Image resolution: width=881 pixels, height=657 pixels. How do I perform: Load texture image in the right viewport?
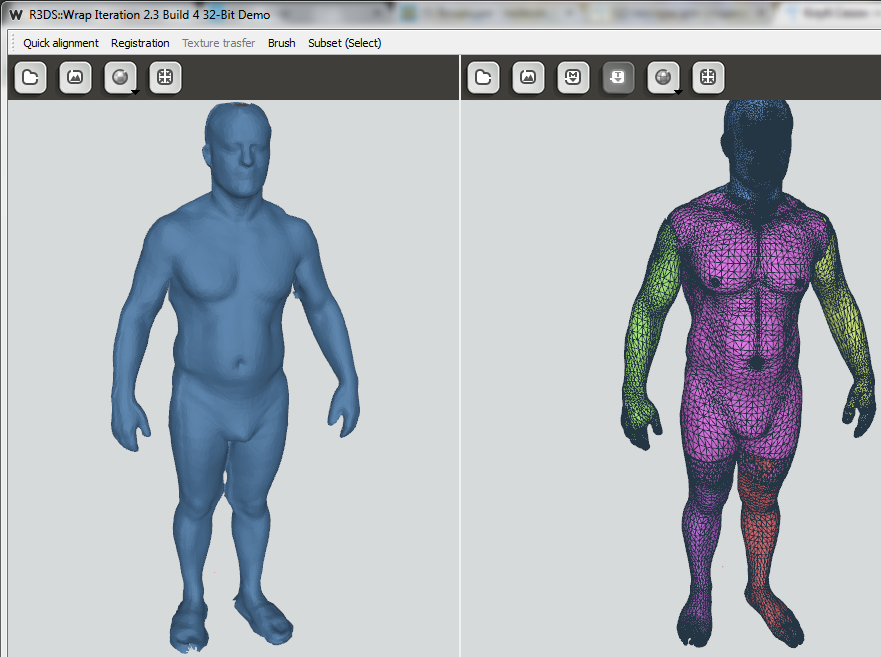coord(529,78)
